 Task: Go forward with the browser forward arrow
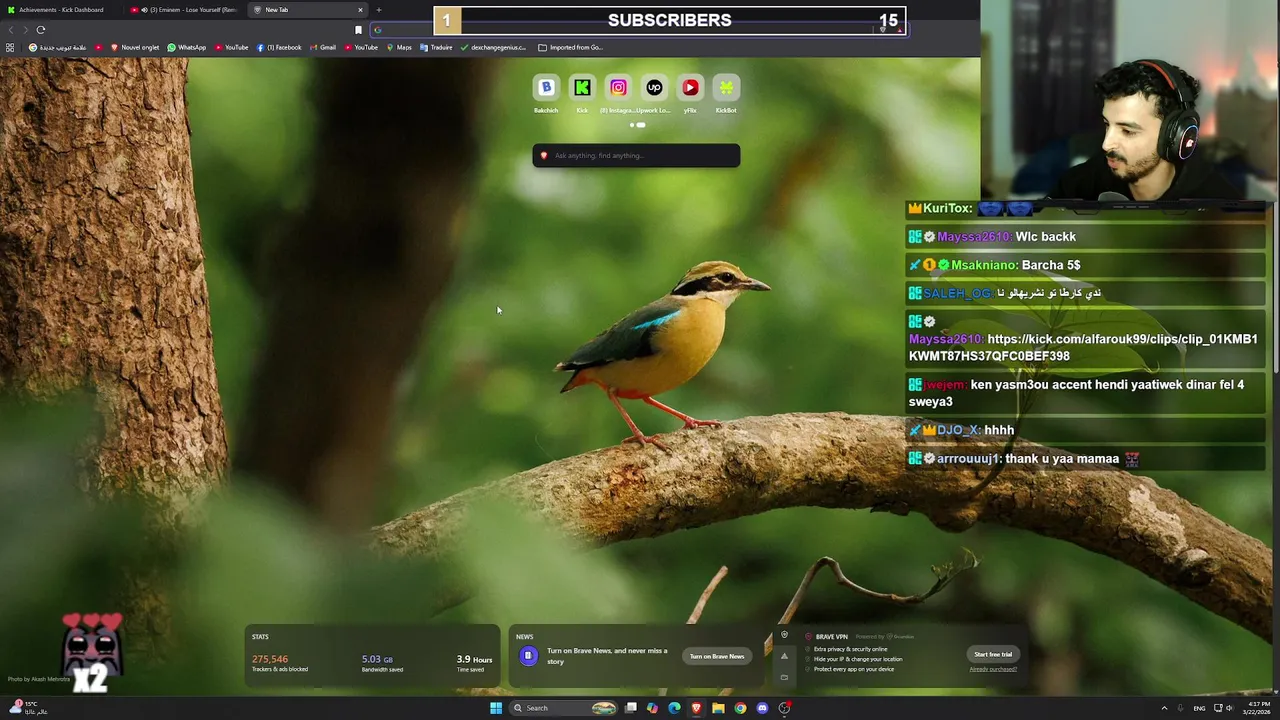pyautogui.click(x=25, y=30)
